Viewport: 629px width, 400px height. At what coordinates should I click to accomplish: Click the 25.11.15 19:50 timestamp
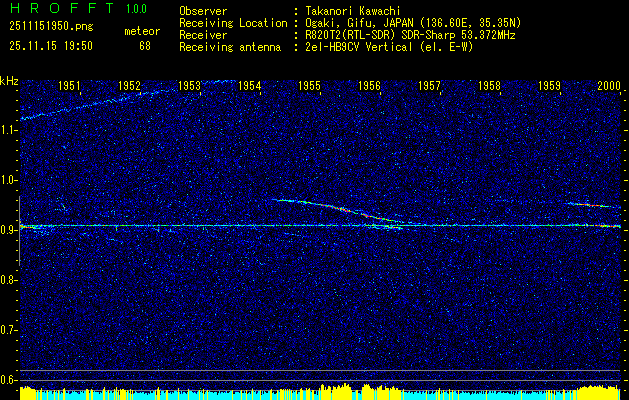click(x=50, y=45)
